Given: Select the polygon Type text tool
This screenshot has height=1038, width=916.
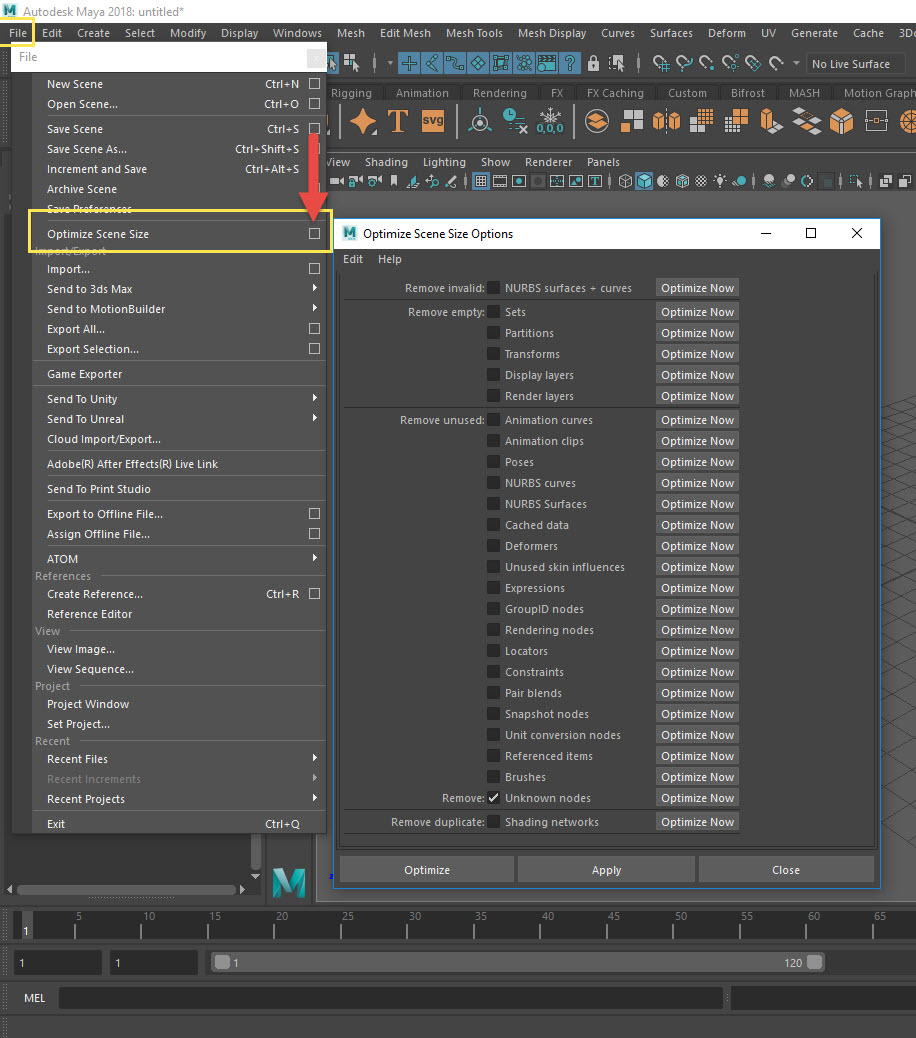Looking at the screenshot, I should pos(398,121).
